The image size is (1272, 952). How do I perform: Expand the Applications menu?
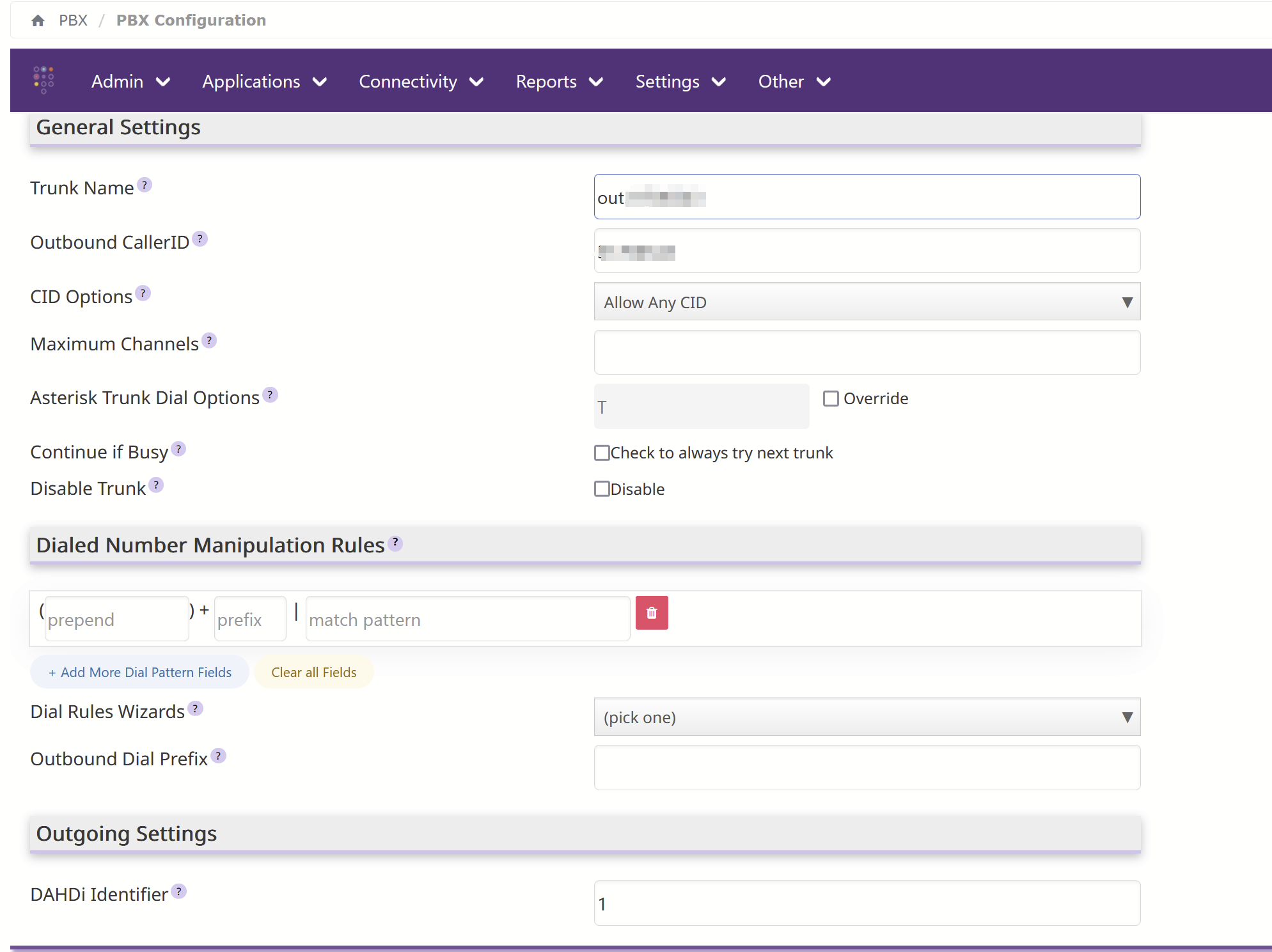[265, 81]
